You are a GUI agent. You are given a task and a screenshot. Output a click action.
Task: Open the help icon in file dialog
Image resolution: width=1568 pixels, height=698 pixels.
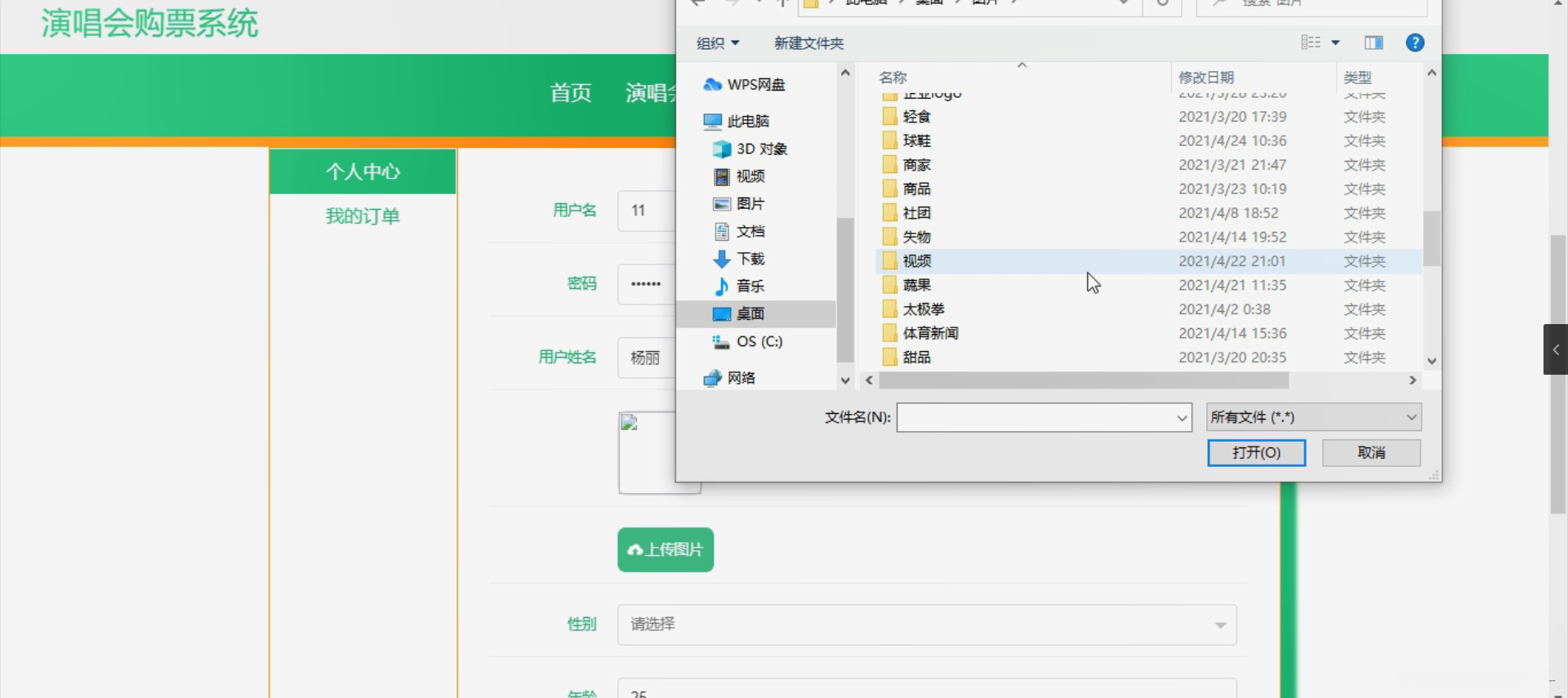pyautogui.click(x=1414, y=43)
